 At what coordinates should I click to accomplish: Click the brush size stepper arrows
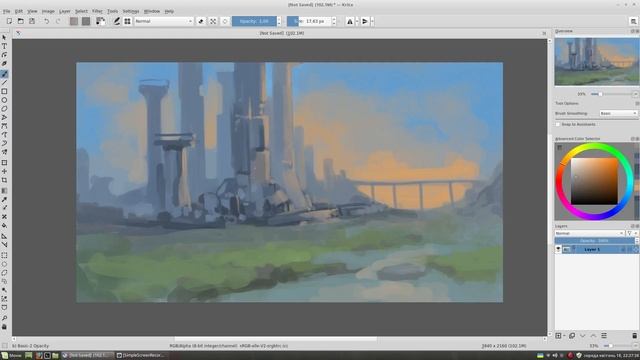click(334, 21)
